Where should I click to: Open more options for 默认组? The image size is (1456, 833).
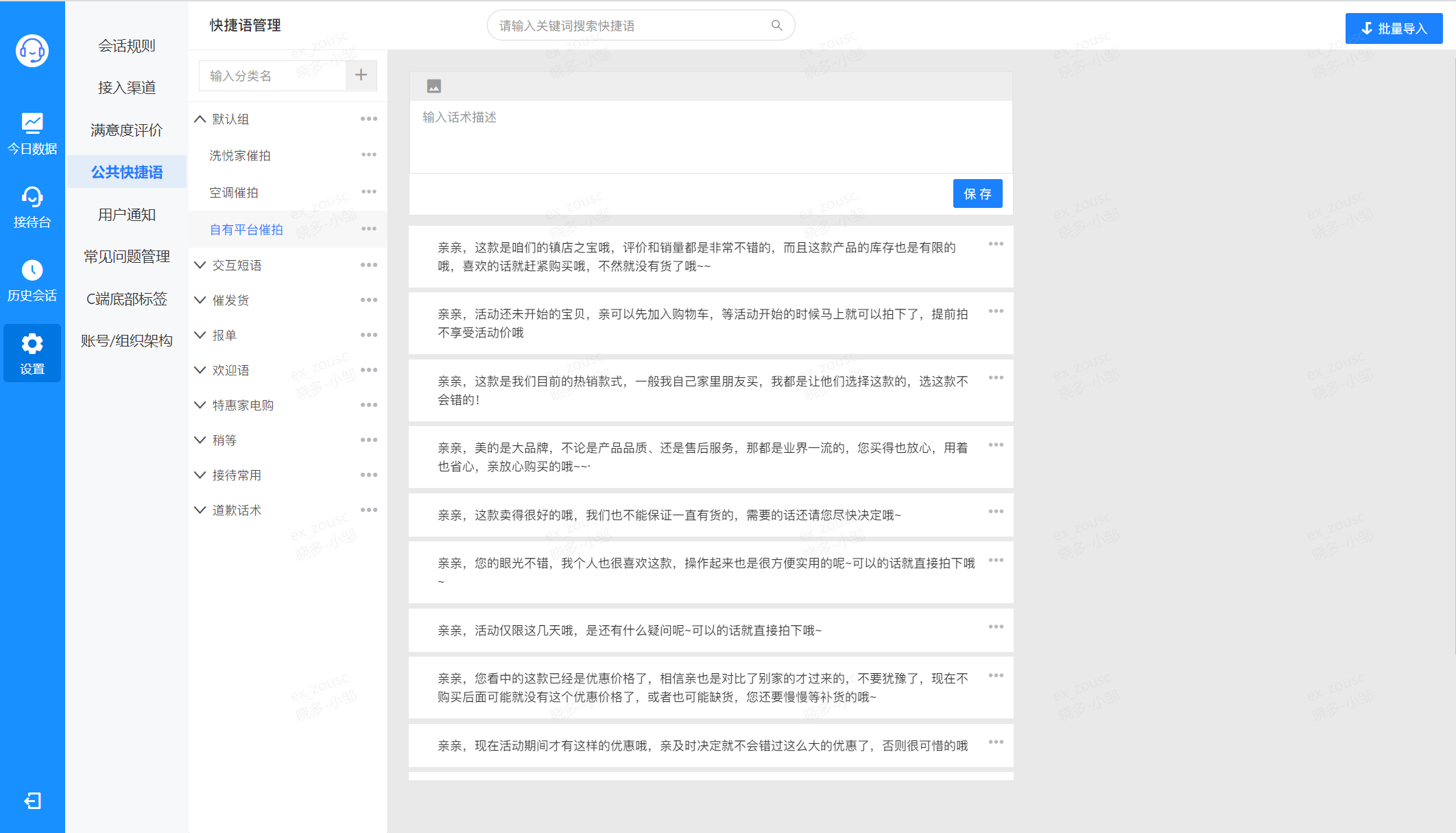[x=369, y=119]
